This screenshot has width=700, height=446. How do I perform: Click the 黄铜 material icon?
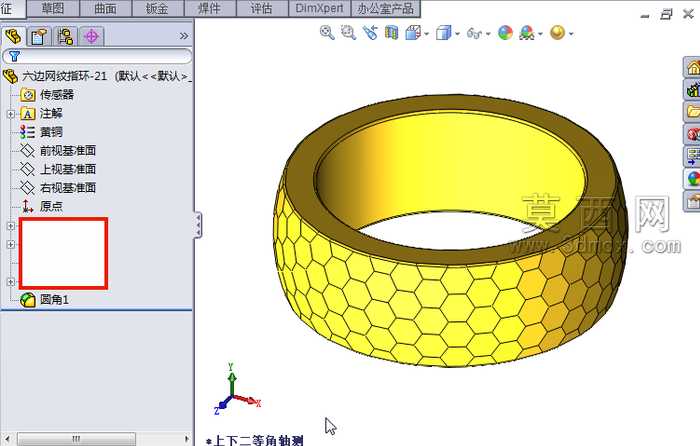(28, 132)
